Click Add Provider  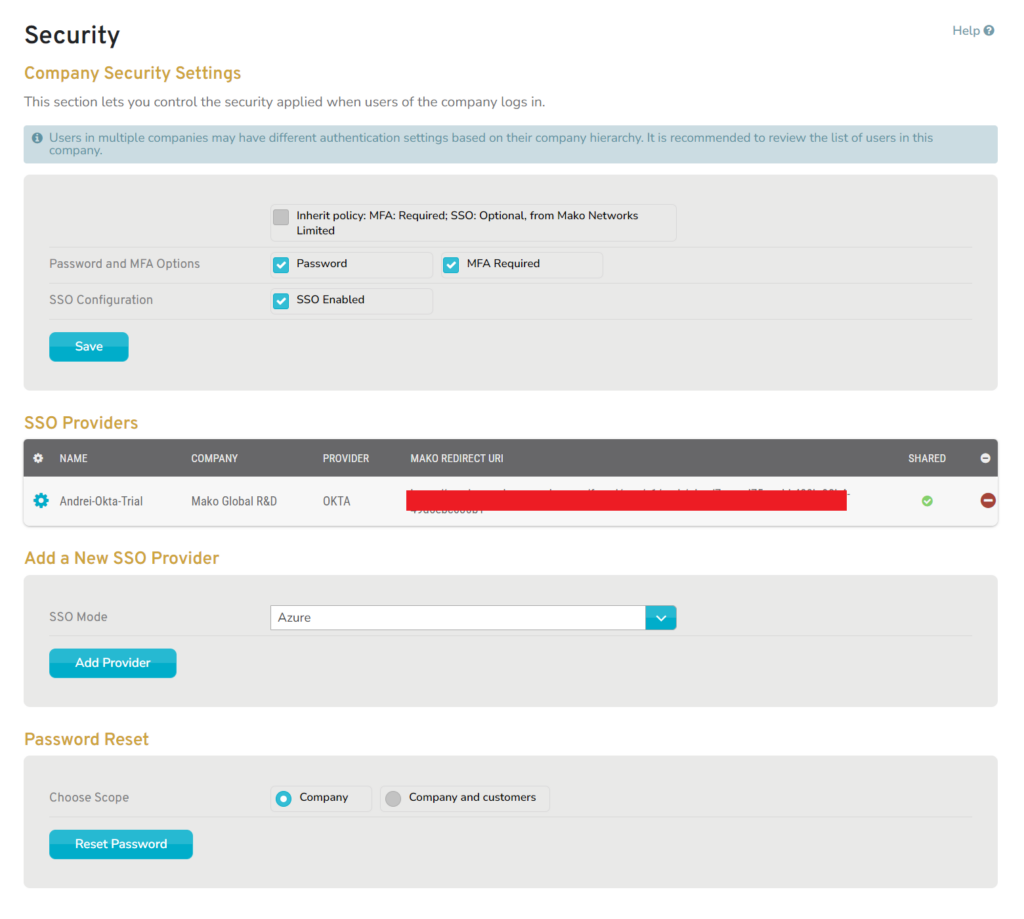112,663
